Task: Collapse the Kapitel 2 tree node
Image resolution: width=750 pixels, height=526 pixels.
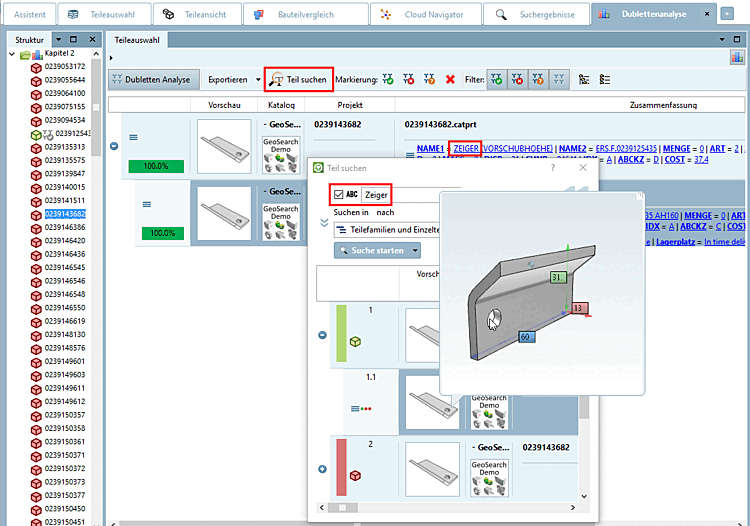Action: click(x=12, y=54)
